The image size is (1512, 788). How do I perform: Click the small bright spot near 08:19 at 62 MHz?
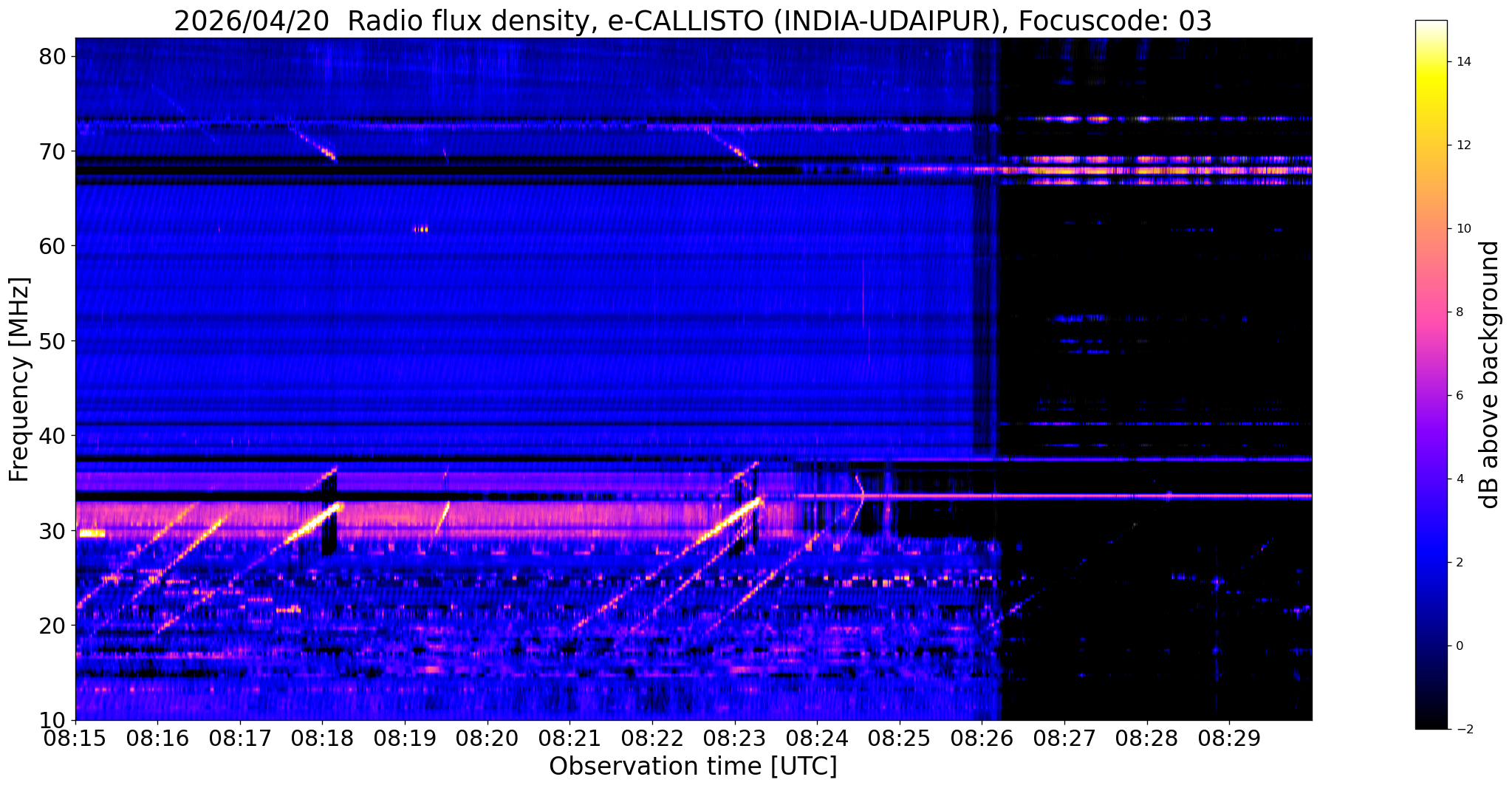(x=420, y=229)
